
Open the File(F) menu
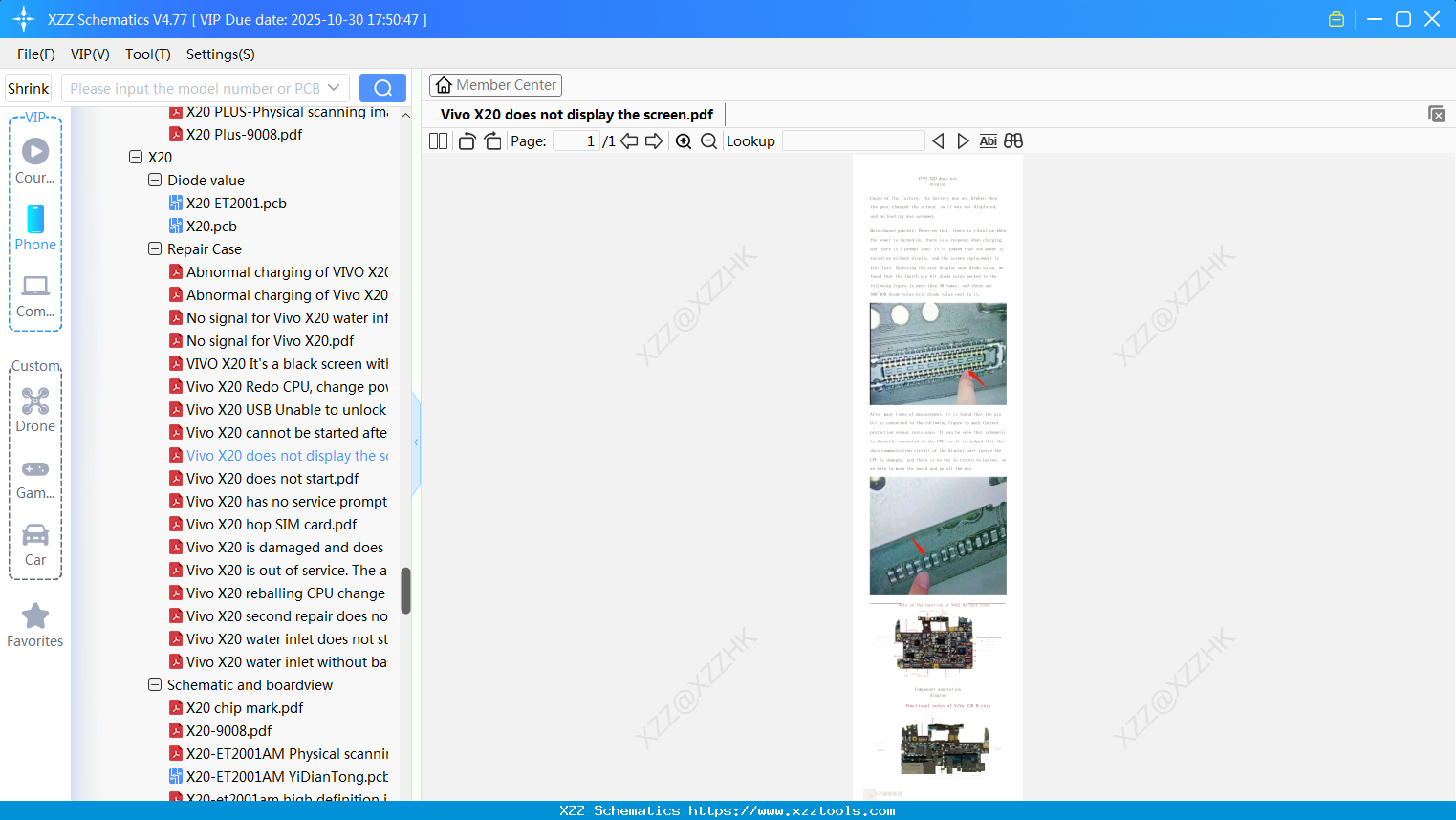click(36, 54)
